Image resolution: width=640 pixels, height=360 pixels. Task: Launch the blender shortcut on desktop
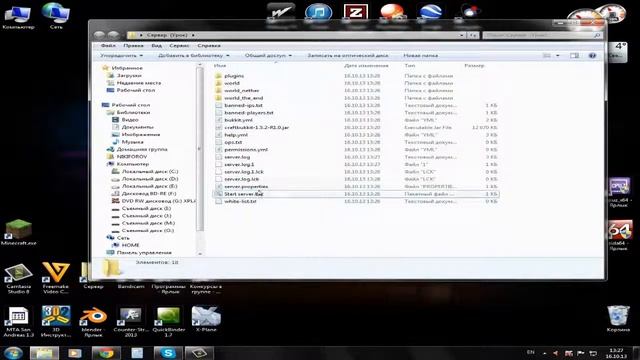(93, 322)
